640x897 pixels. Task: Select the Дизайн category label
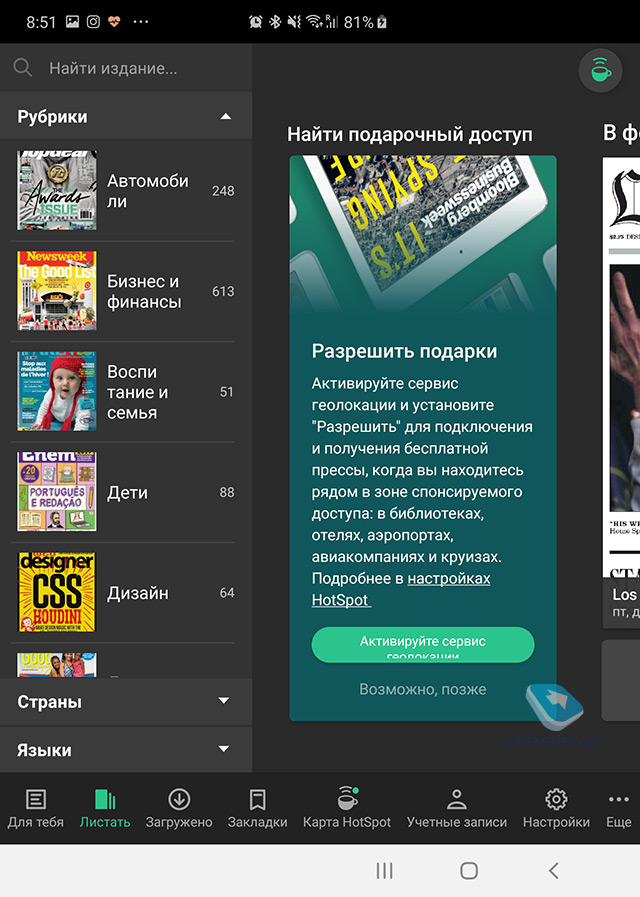138,593
